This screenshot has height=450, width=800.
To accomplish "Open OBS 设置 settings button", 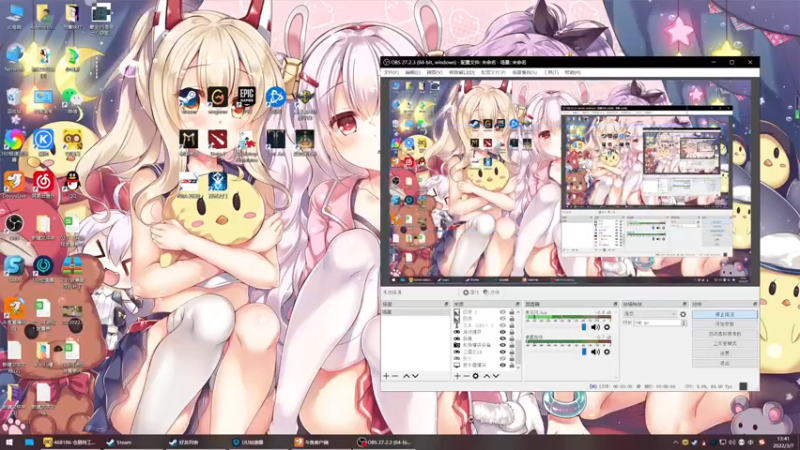I will 725,354.
